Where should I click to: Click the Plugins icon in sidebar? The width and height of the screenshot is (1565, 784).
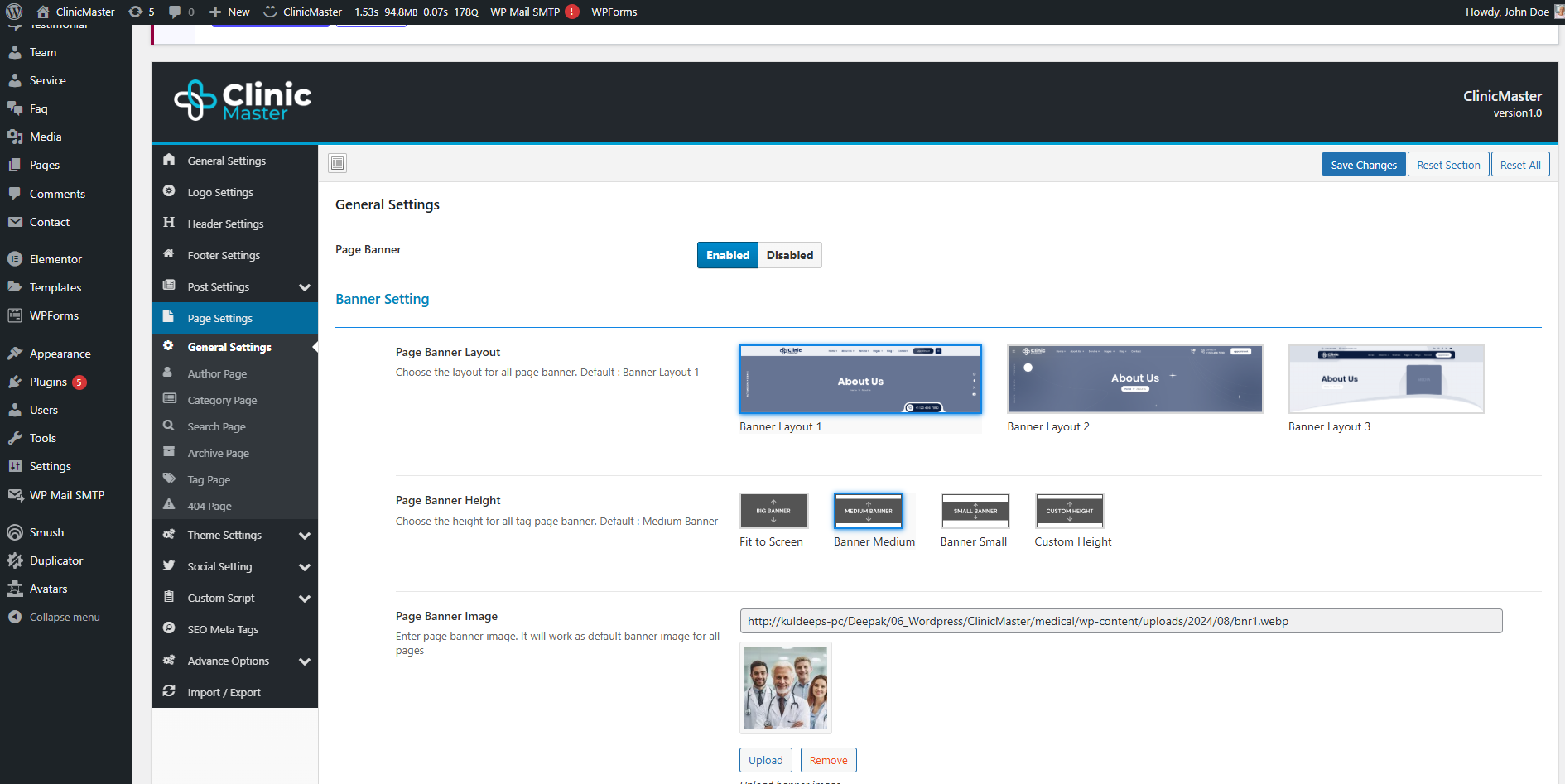15,382
